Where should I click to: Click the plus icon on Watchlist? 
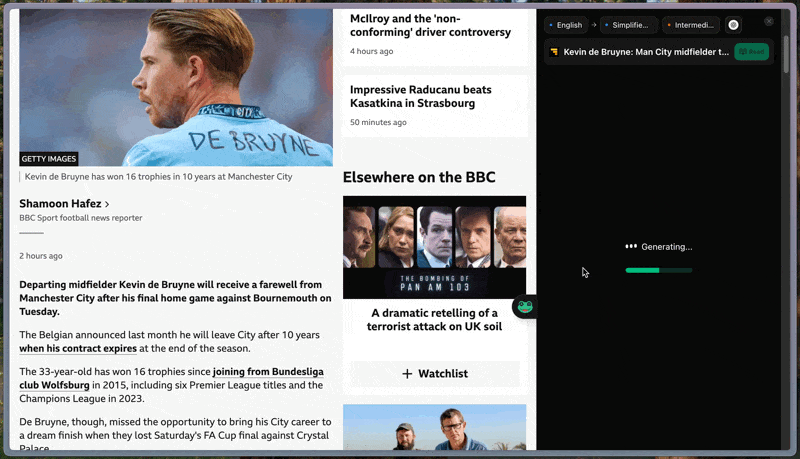pyautogui.click(x=407, y=374)
